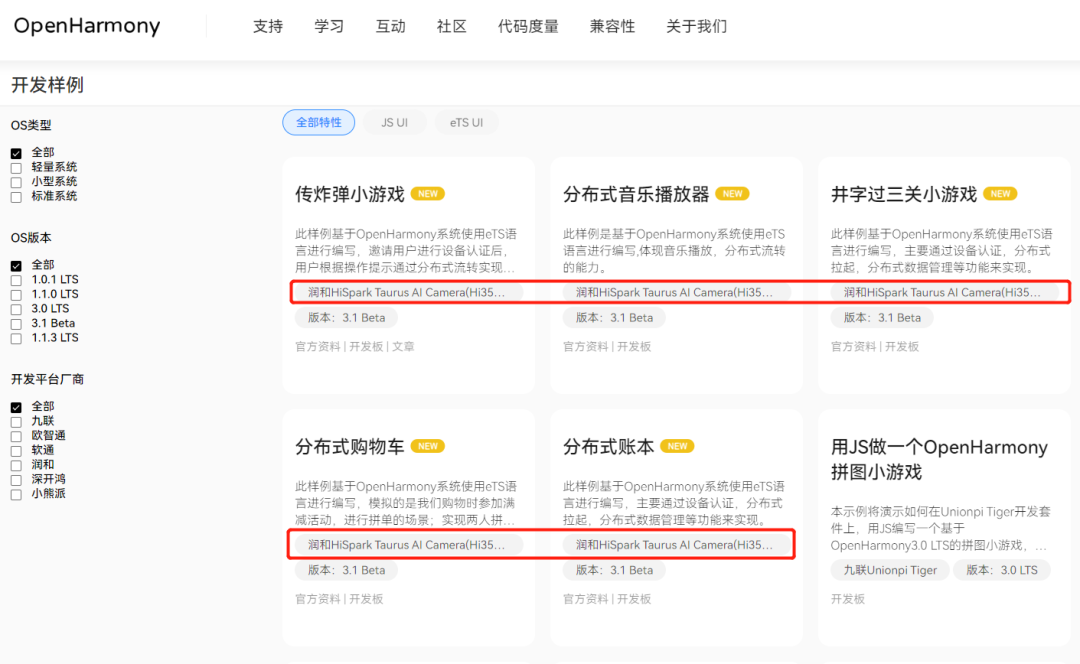Check the 标准系统 checkbox

pos(16,197)
